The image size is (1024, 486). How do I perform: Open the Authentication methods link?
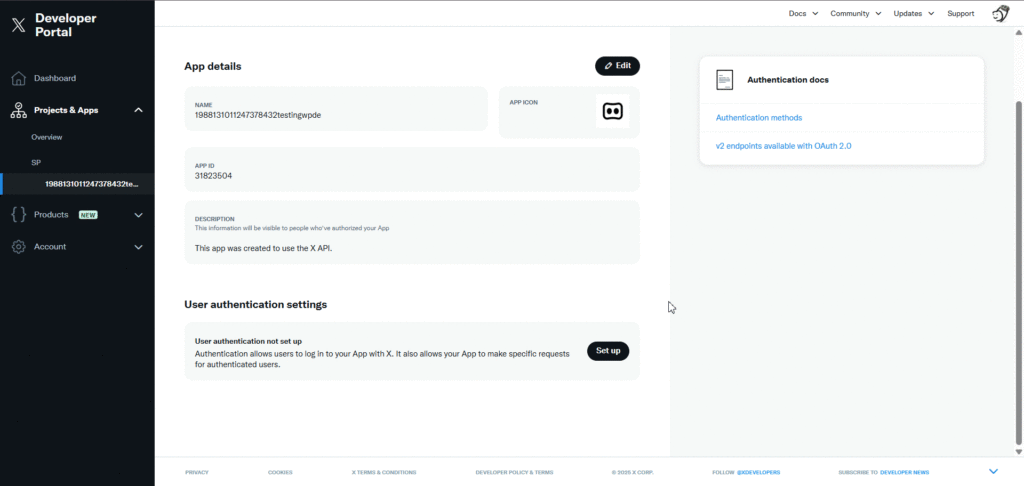(759, 118)
